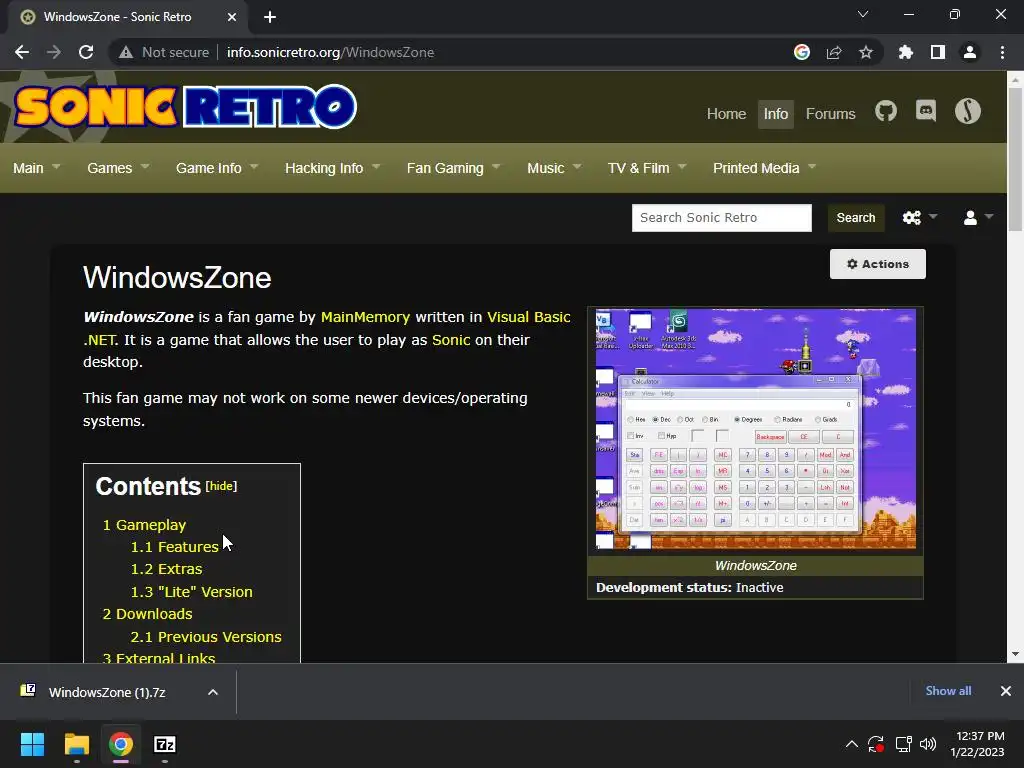This screenshot has height=768, width=1024.
Task: Expand the TV & Film navigation menu
Action: coord(647,168)
